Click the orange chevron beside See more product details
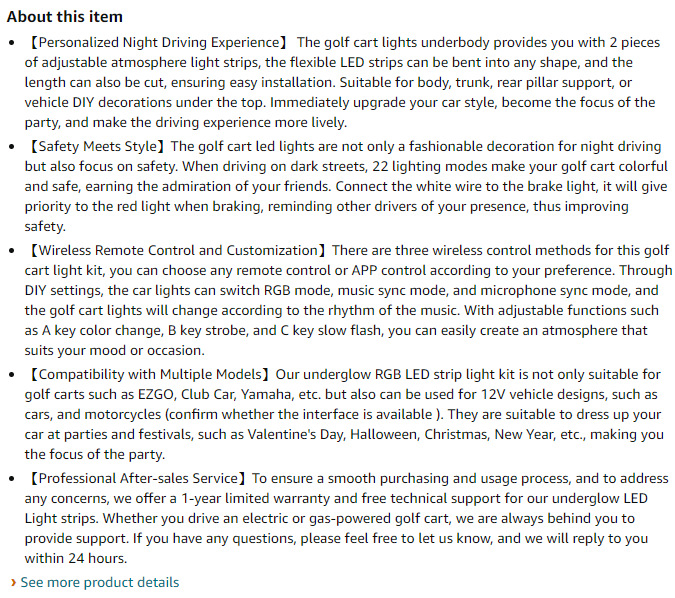The height and width of the screenshot is (598, 675). click(13, 583)
